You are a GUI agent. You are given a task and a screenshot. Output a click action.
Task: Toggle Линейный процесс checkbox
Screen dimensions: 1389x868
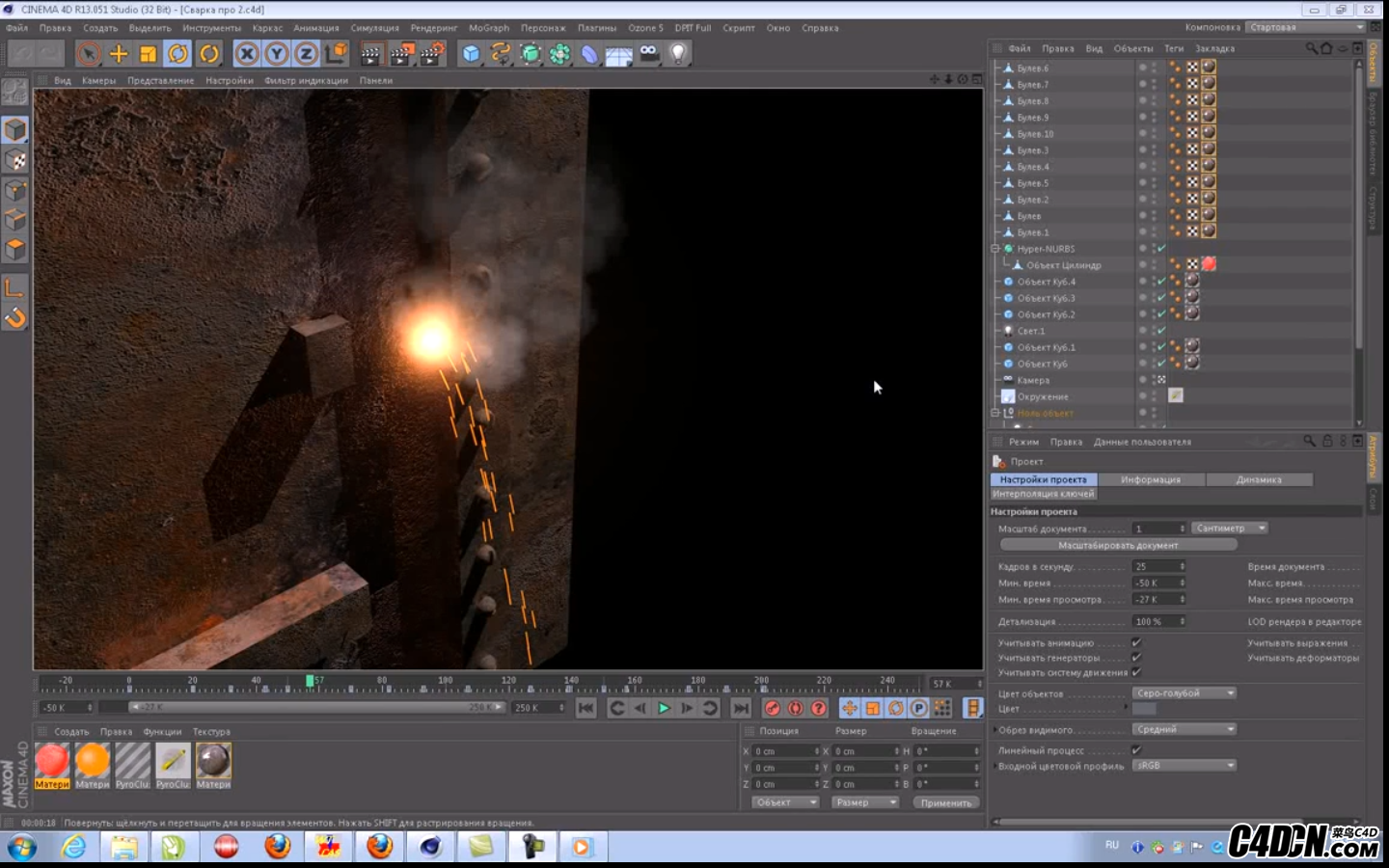pyautogui.click(x=1136, y=749)
